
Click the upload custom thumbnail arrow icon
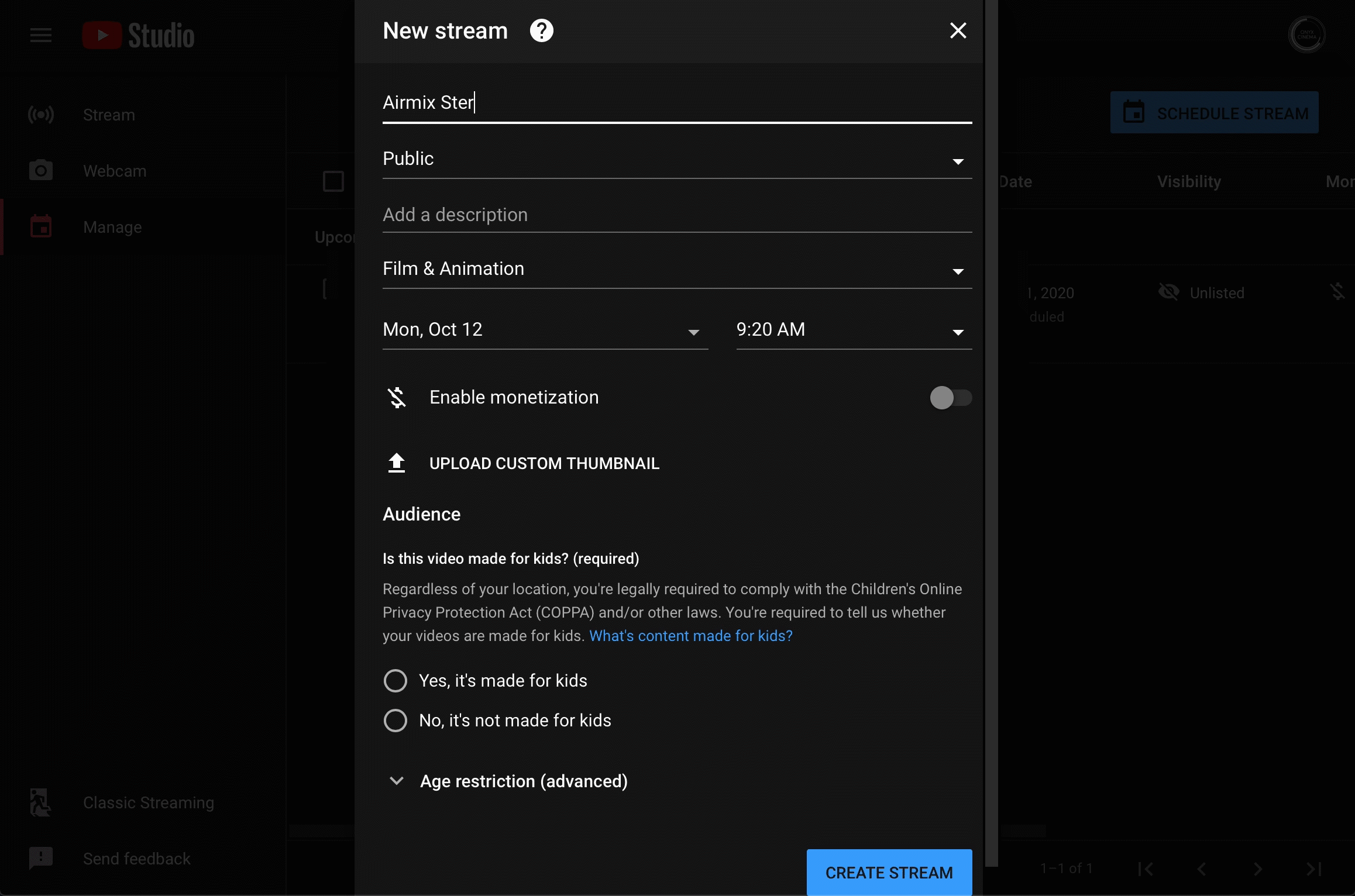tap(397, 463)
